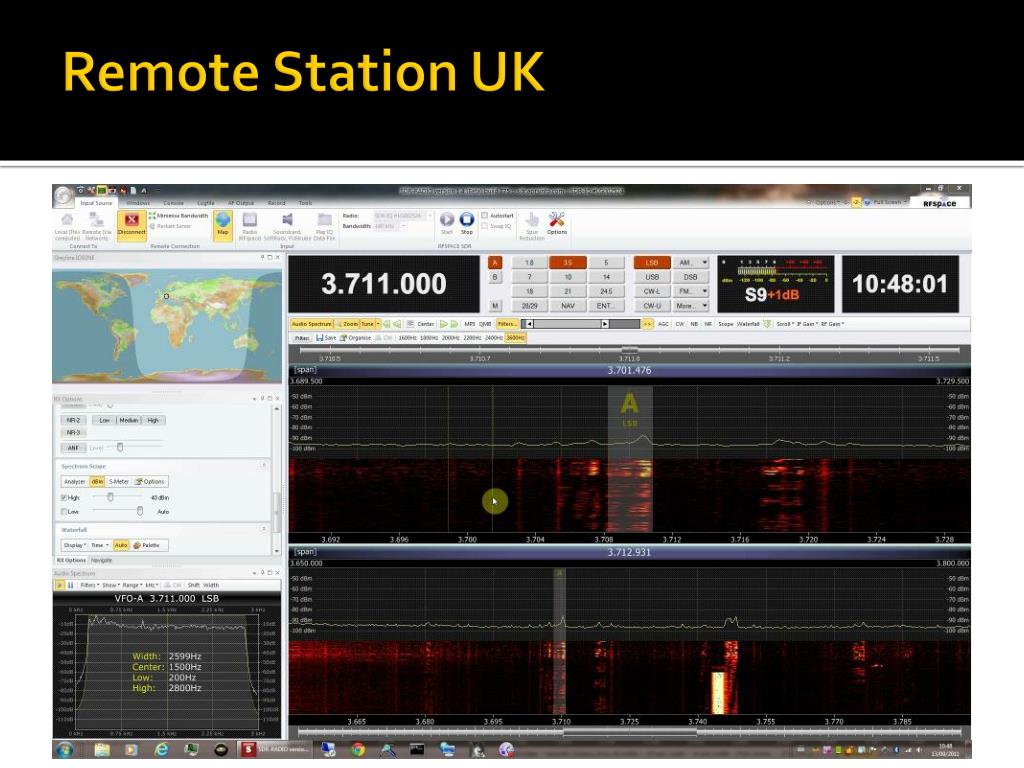1024x768 pixels.
Task: Open the AM mode dropdown
Action: (691, 263)
